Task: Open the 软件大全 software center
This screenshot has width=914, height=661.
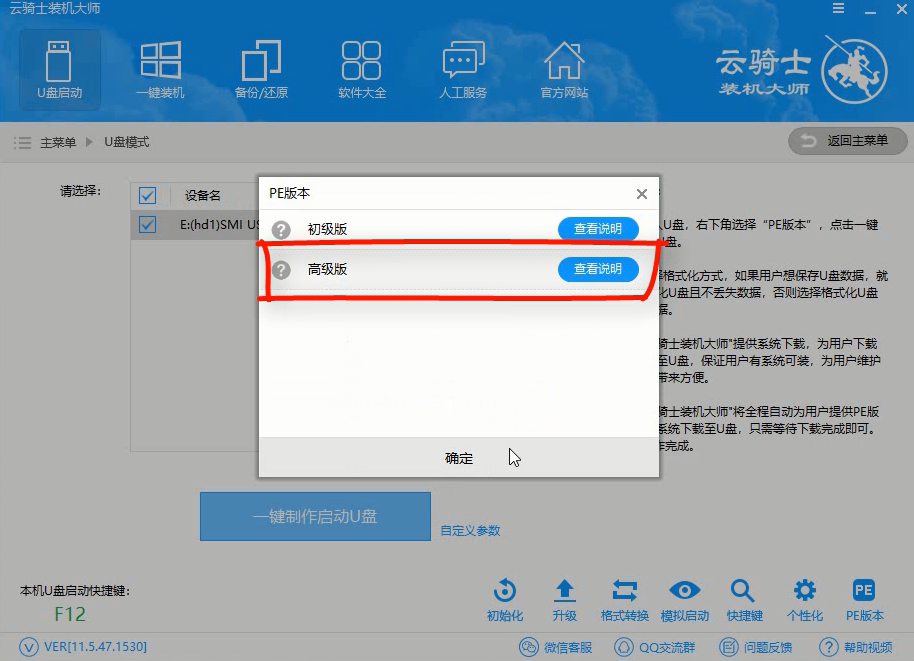Action: pos(361,68)
